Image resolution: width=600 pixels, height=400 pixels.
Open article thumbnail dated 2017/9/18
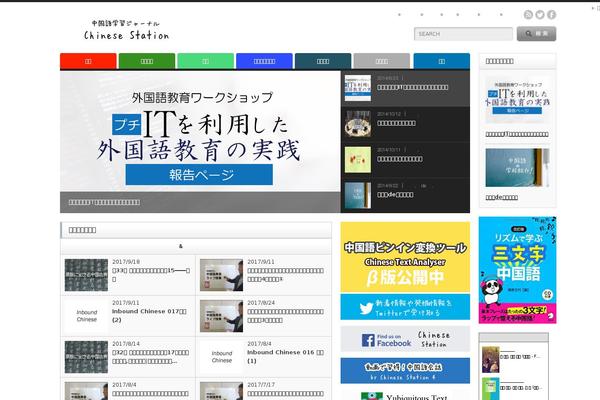(86, 275)
